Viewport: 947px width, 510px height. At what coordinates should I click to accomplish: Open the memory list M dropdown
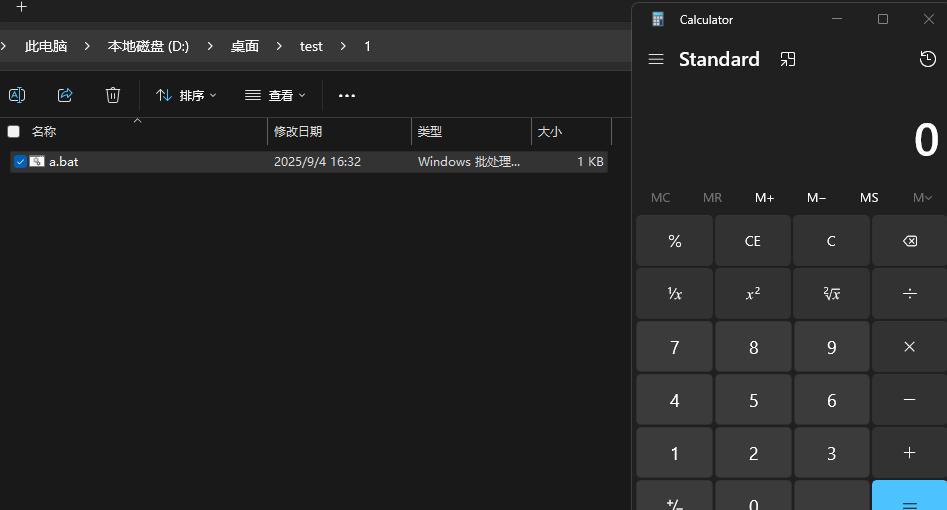(x=922, y=198)
